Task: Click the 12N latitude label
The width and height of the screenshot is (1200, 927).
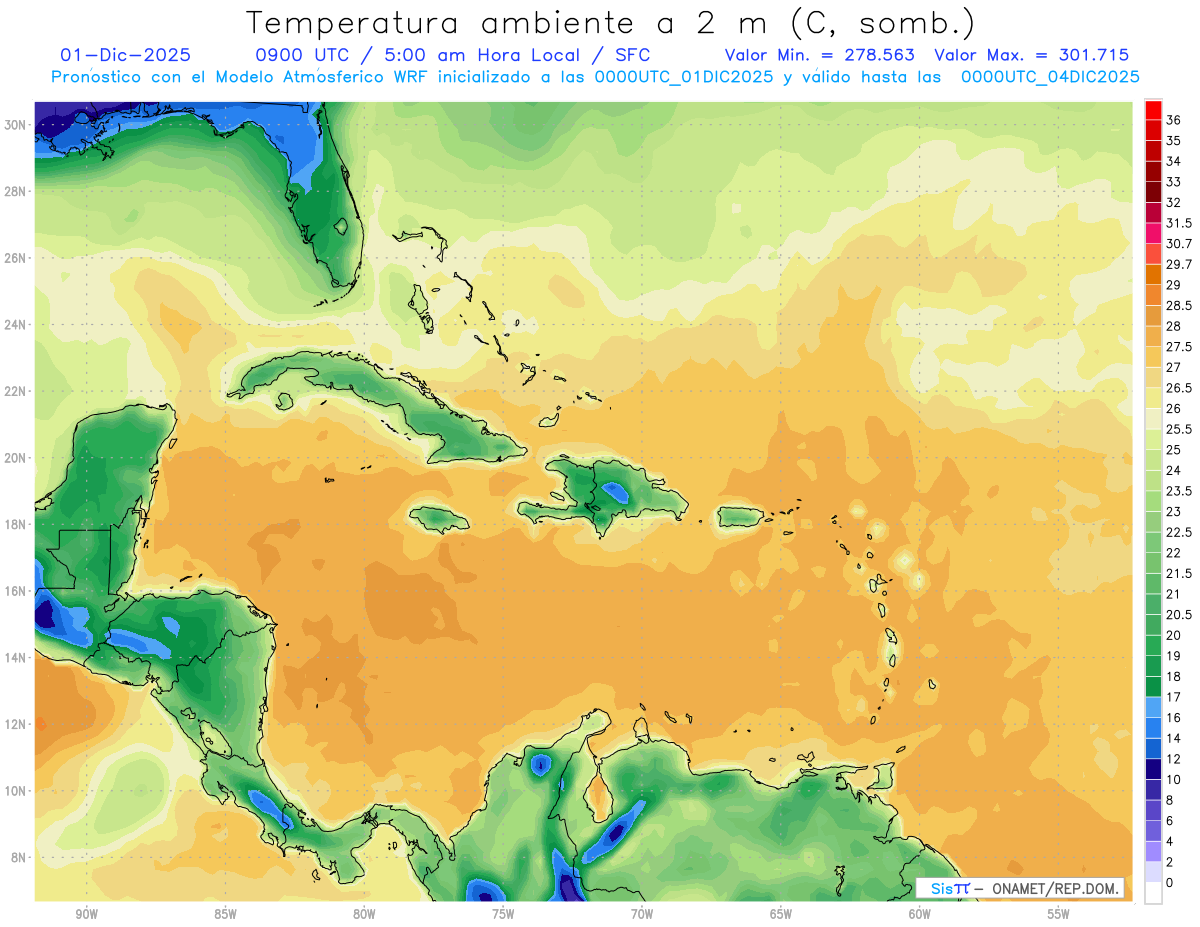Action: tap(17, 724)
